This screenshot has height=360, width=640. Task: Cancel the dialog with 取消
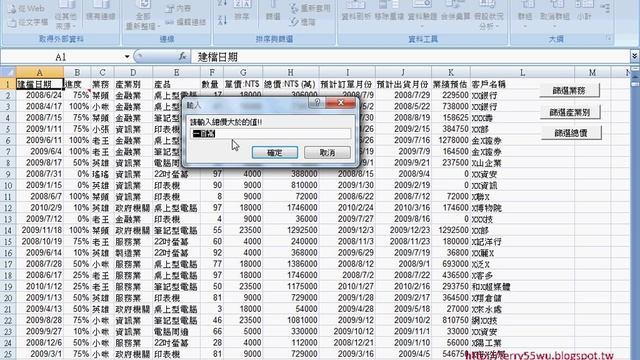pos(327,153)
